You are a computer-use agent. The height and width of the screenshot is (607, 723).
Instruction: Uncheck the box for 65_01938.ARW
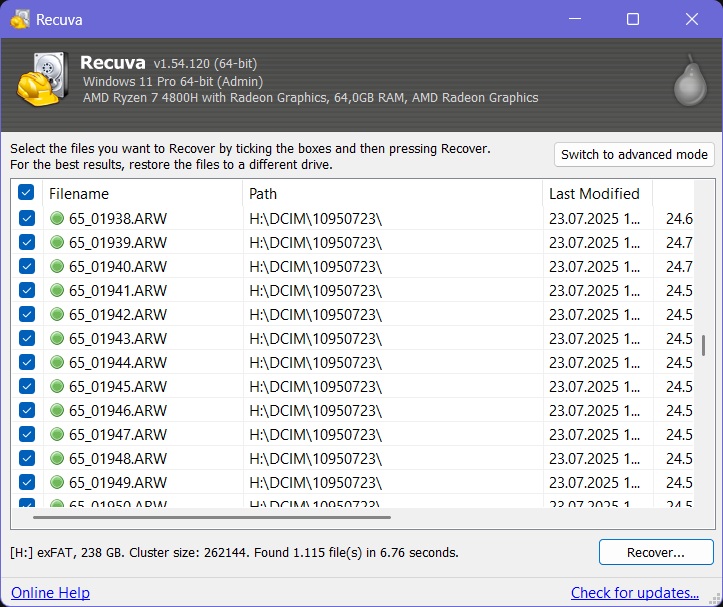[x=27, y=218]
